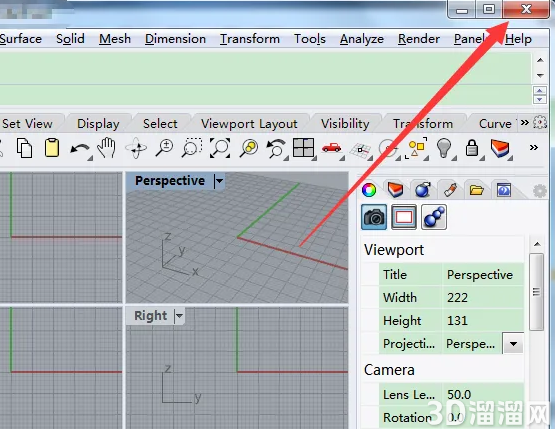The width and height of the screenshot is (555, 429).
Task: Open the Dimension menu
Action: point(175,39)
